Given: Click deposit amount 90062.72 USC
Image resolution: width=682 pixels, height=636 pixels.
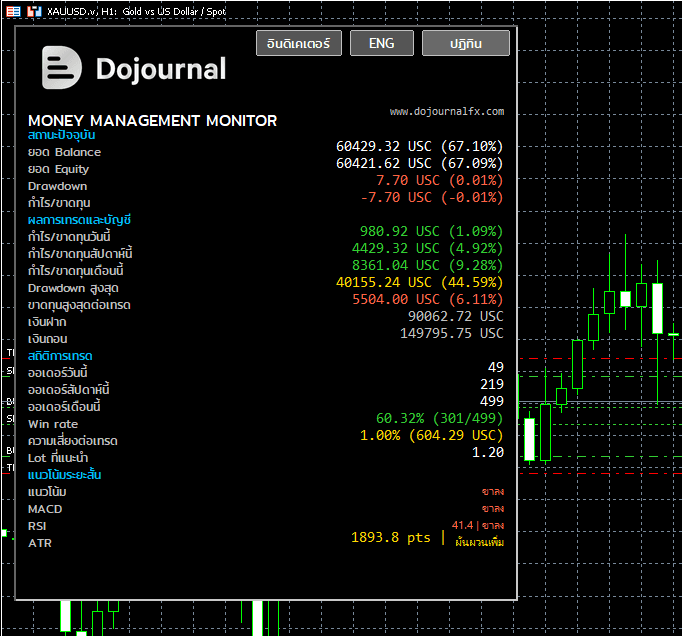Looking at the screenshot, I should [x=455, y=316].
